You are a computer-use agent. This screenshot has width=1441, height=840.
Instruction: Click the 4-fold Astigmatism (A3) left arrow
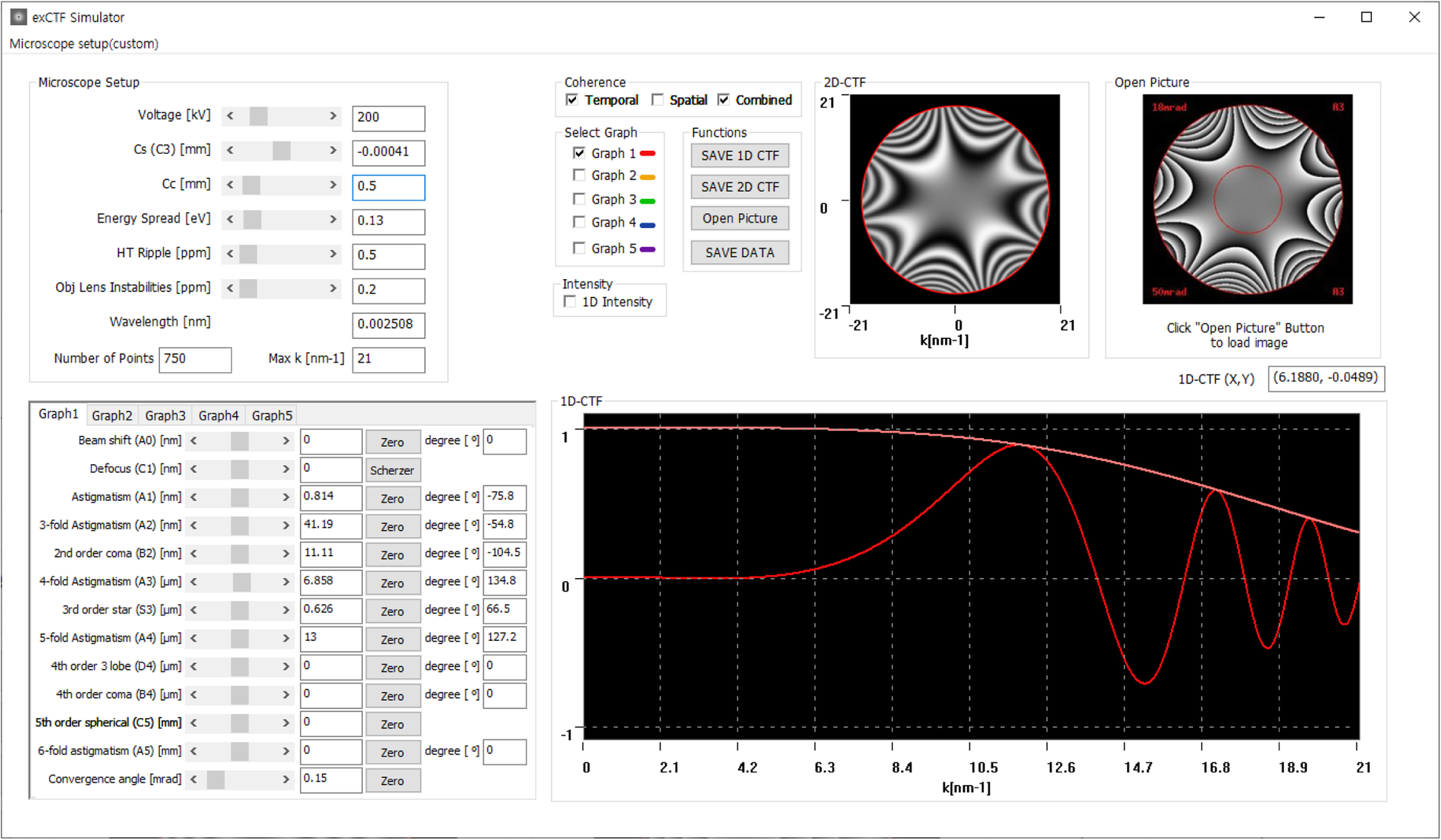pos(194,582)
